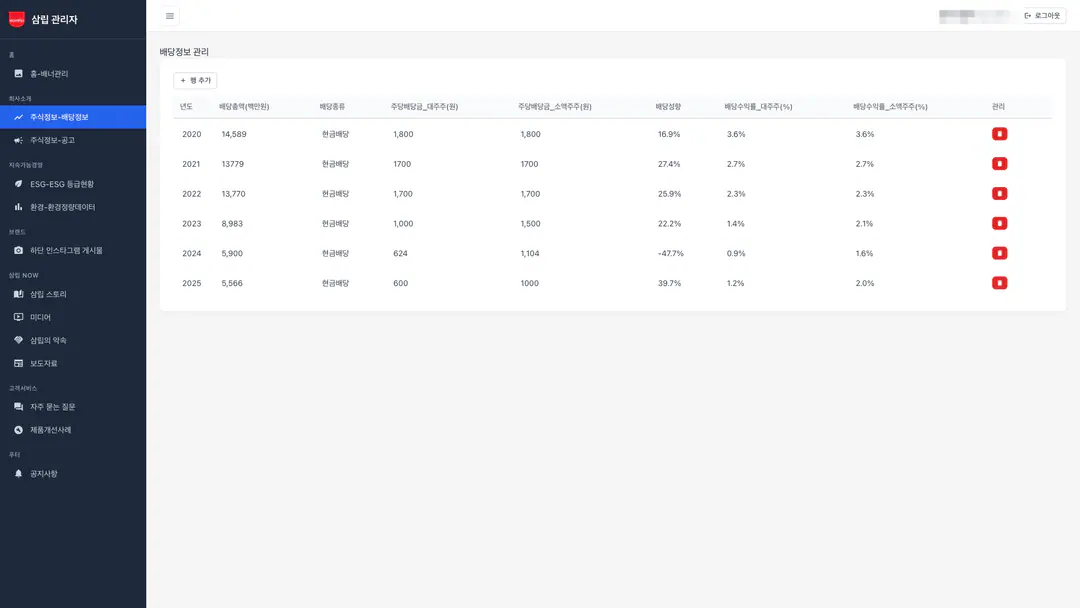Click the red 삼립 logo icon
Viewport: 1080px width, 608px height.
(x=17, y=19)
